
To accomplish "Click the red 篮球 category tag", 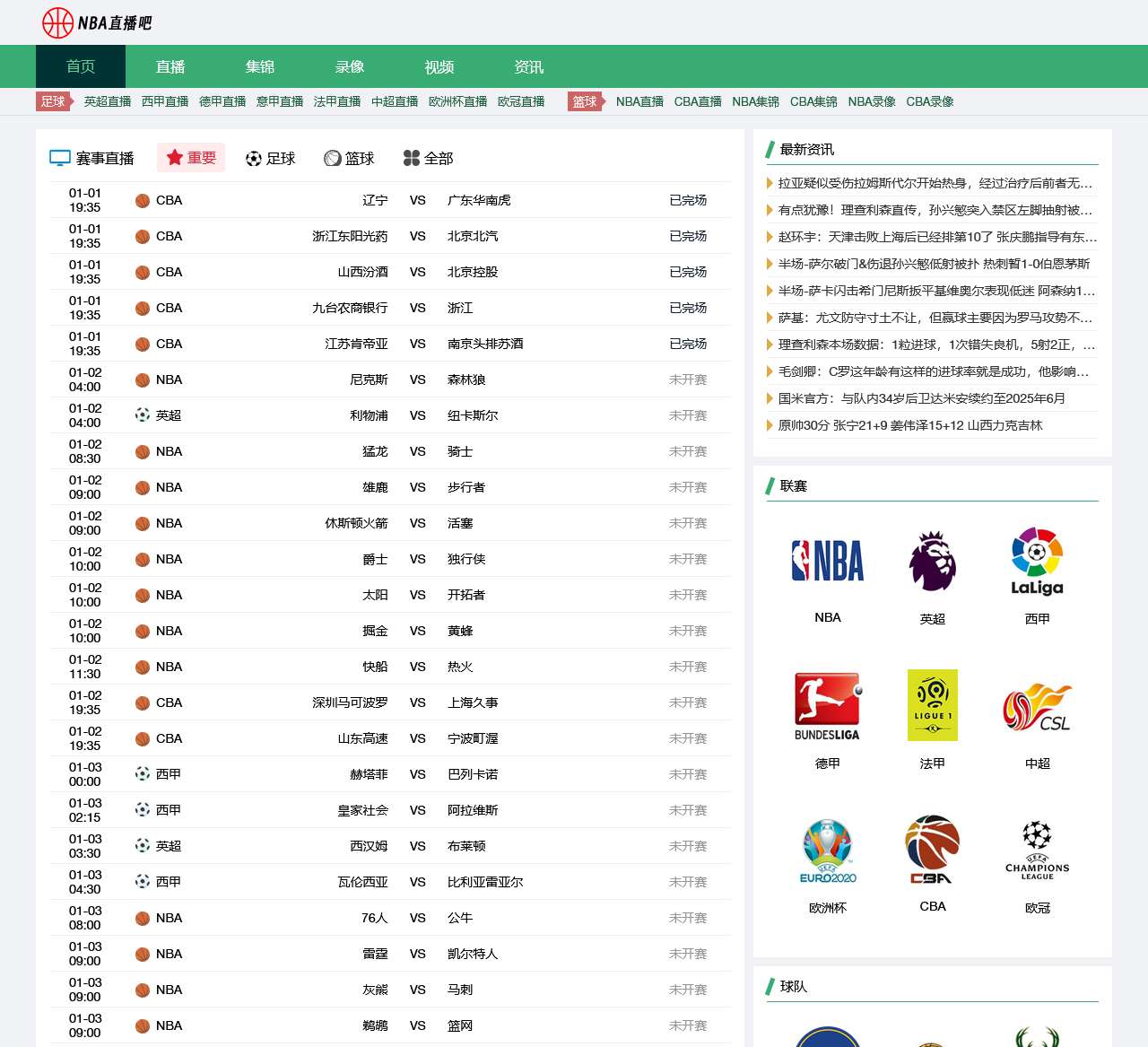I will coord(586,101).
